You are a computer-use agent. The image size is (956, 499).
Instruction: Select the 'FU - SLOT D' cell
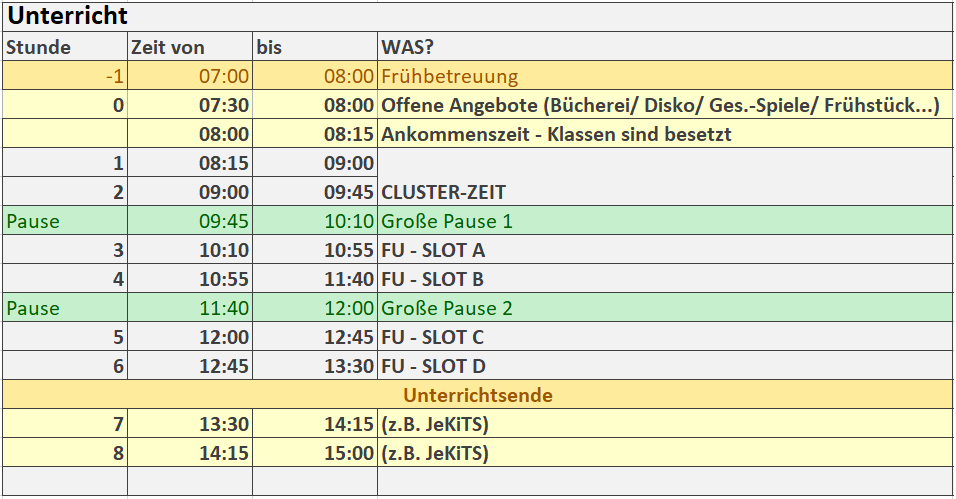664,366
